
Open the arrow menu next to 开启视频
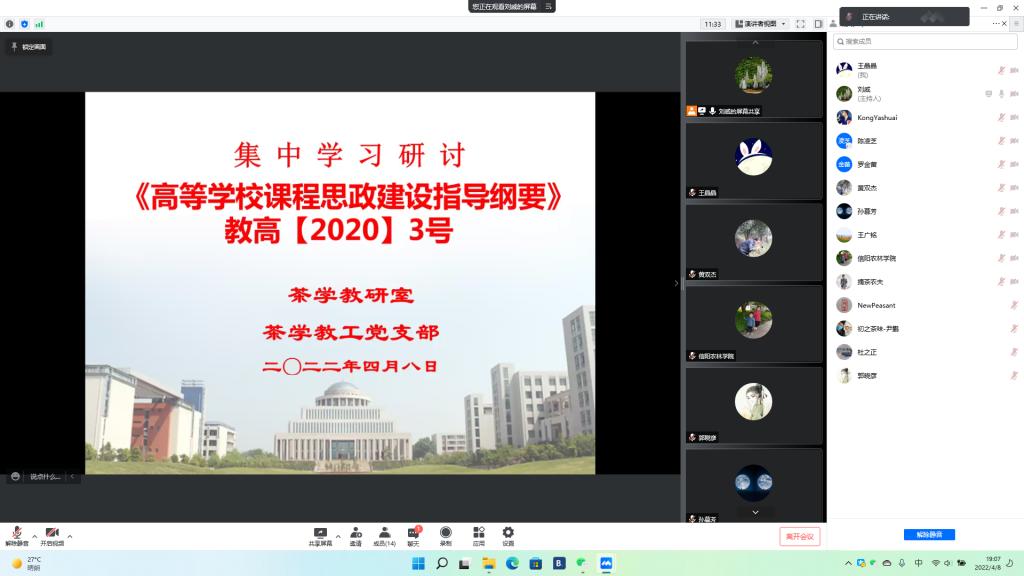[69, 536]
